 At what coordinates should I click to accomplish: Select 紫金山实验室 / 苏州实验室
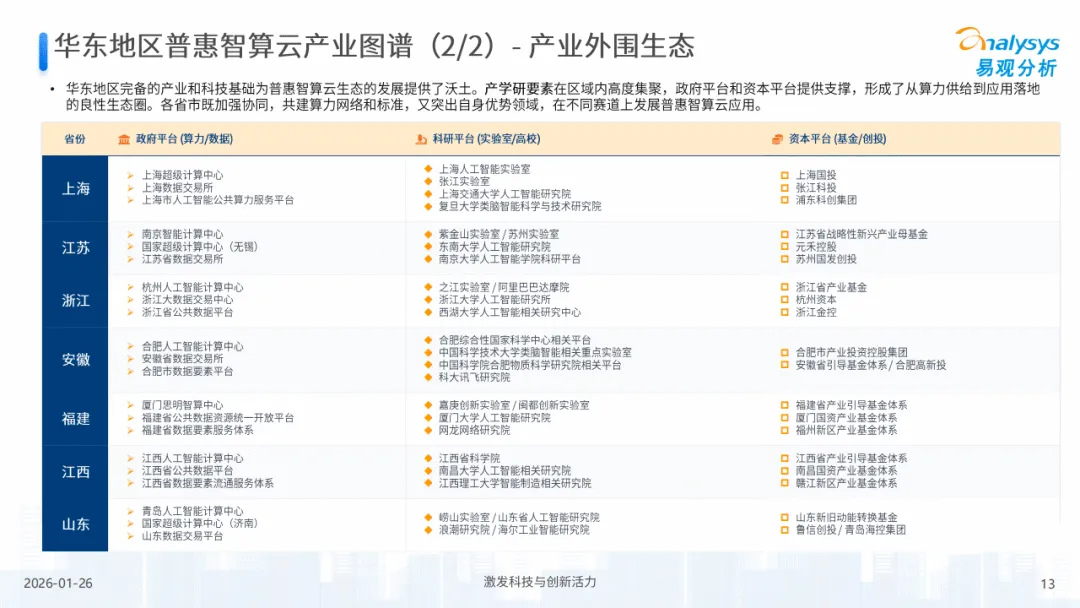[499, 235]
